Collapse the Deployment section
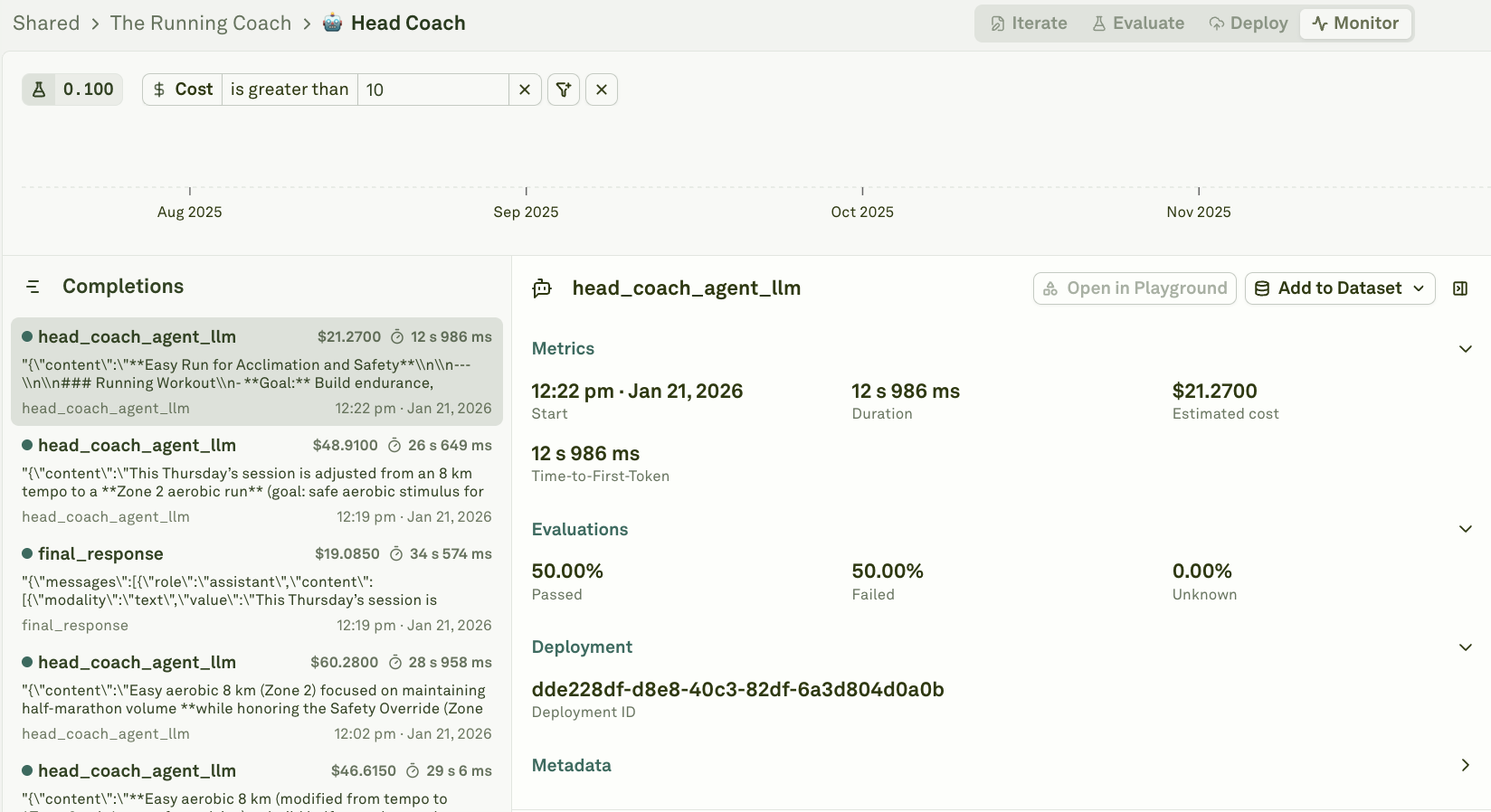1491x812 pixels. click(1466, 647)
